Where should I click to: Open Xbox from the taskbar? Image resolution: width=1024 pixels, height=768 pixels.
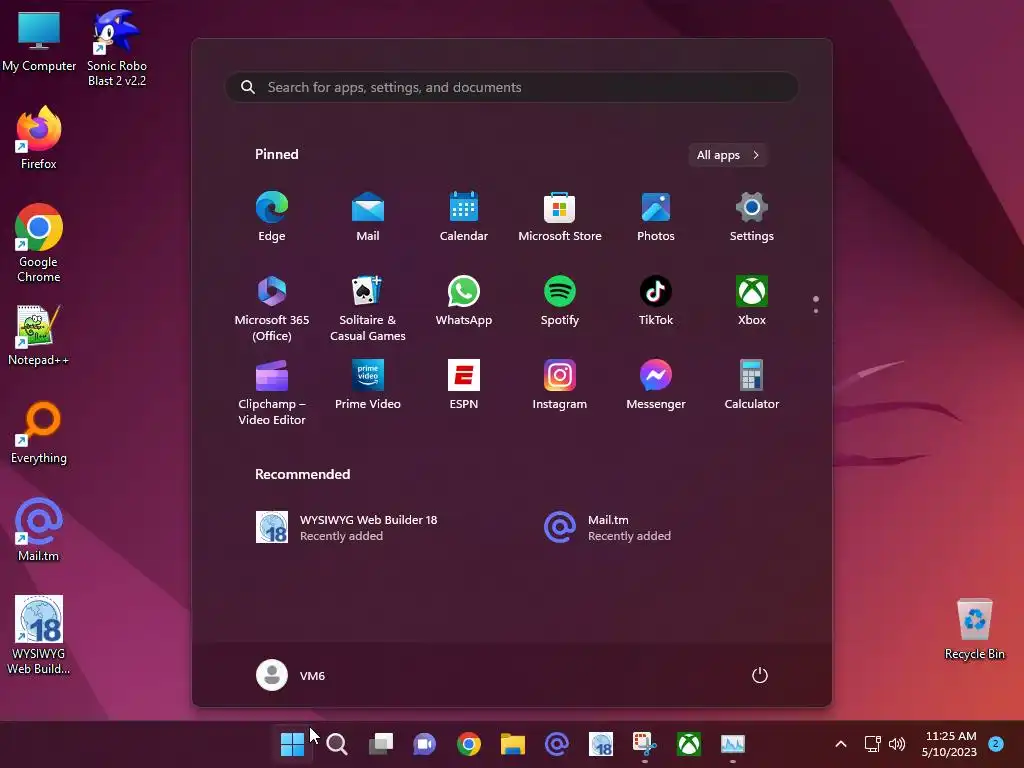tap(688, 744)
